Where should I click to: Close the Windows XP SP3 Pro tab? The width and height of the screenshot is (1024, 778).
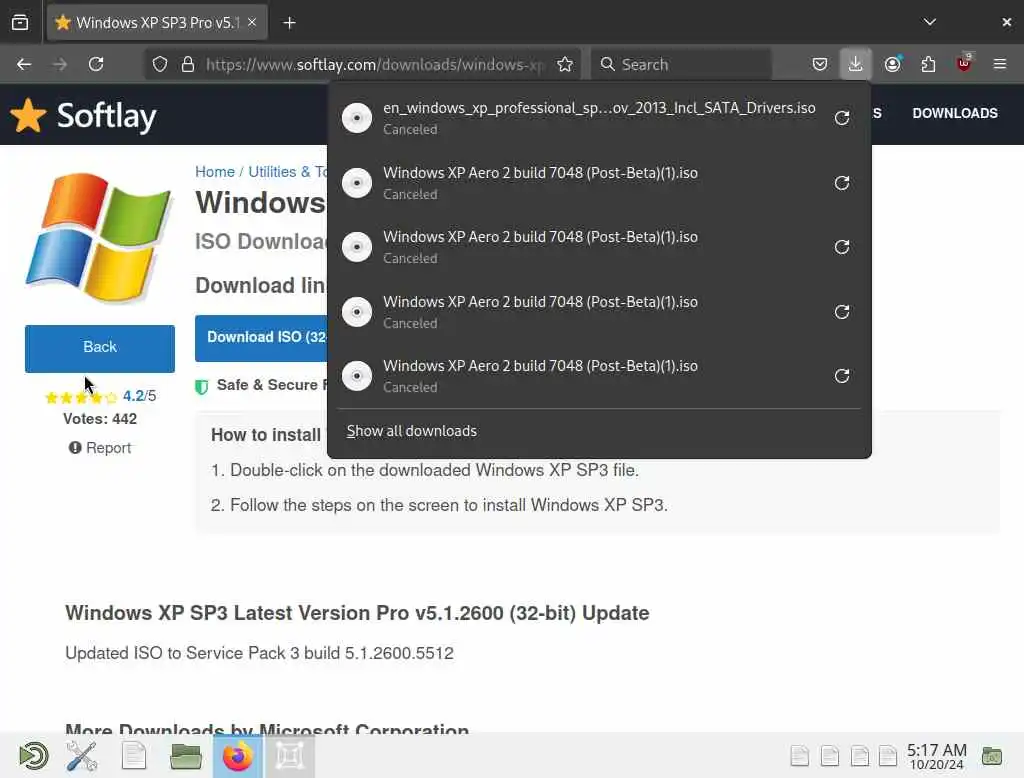(252, 22)
